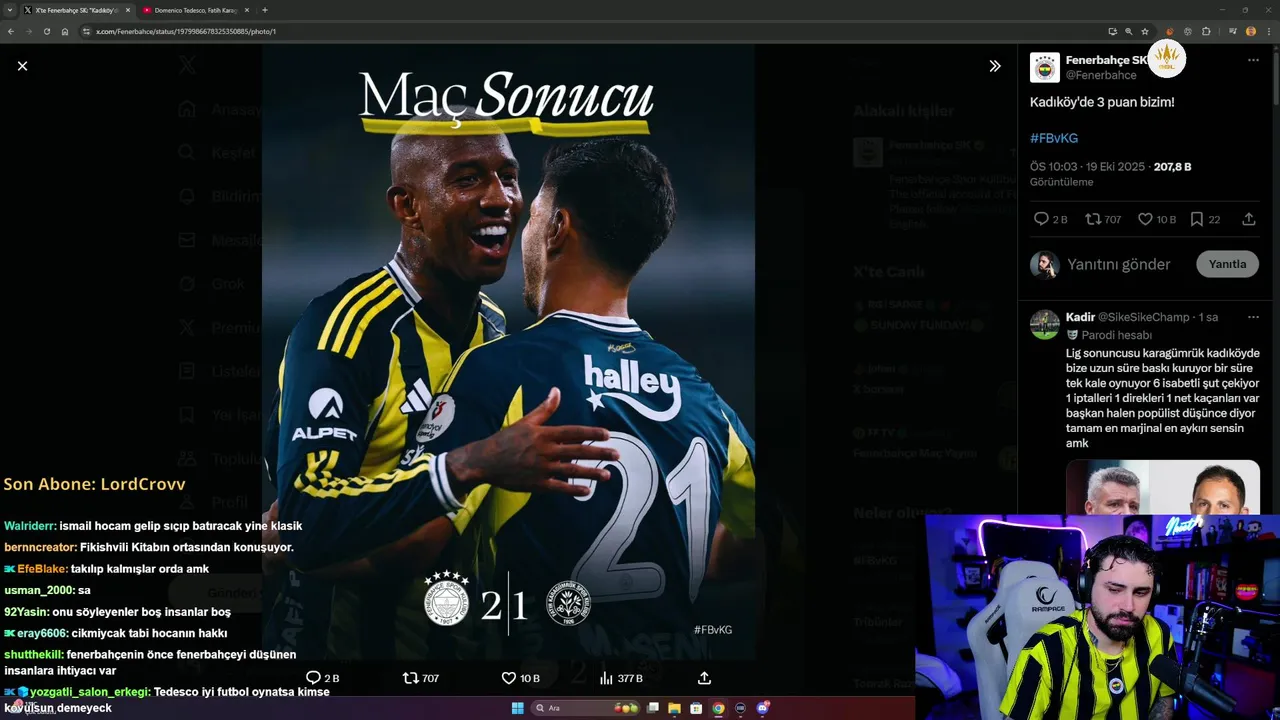Click the Maç Sonucu match result photo
The image size is (1280, 720).
point(508,352)
